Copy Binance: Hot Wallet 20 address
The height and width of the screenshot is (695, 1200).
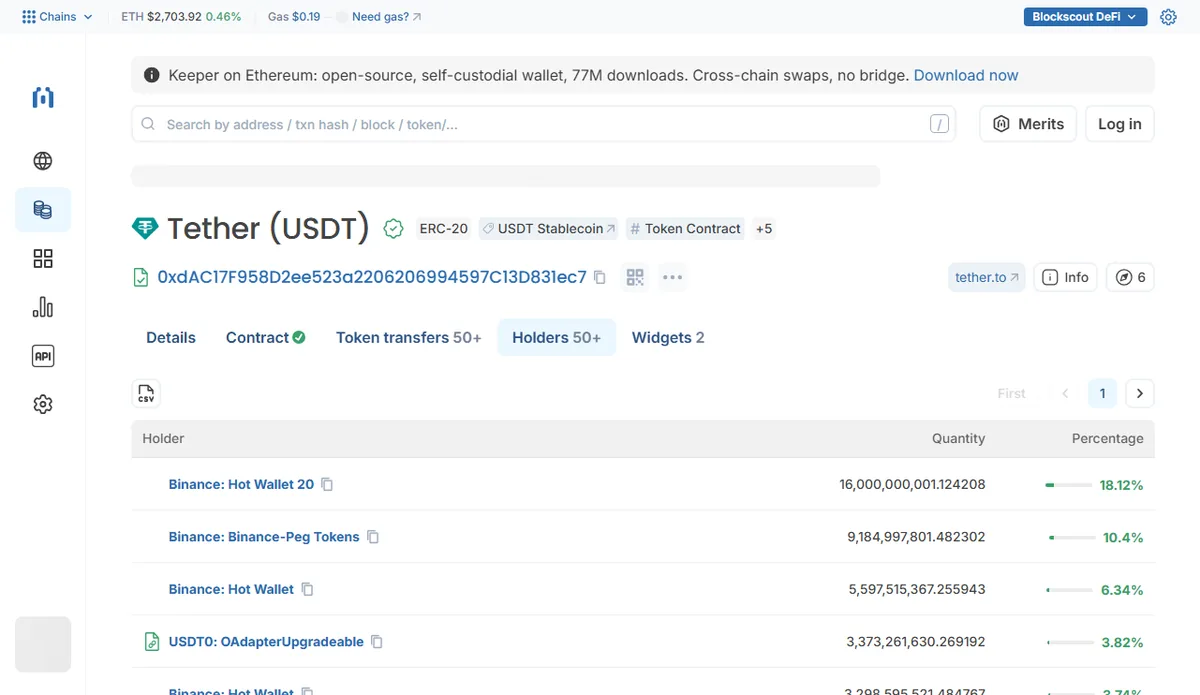point(327,484)
